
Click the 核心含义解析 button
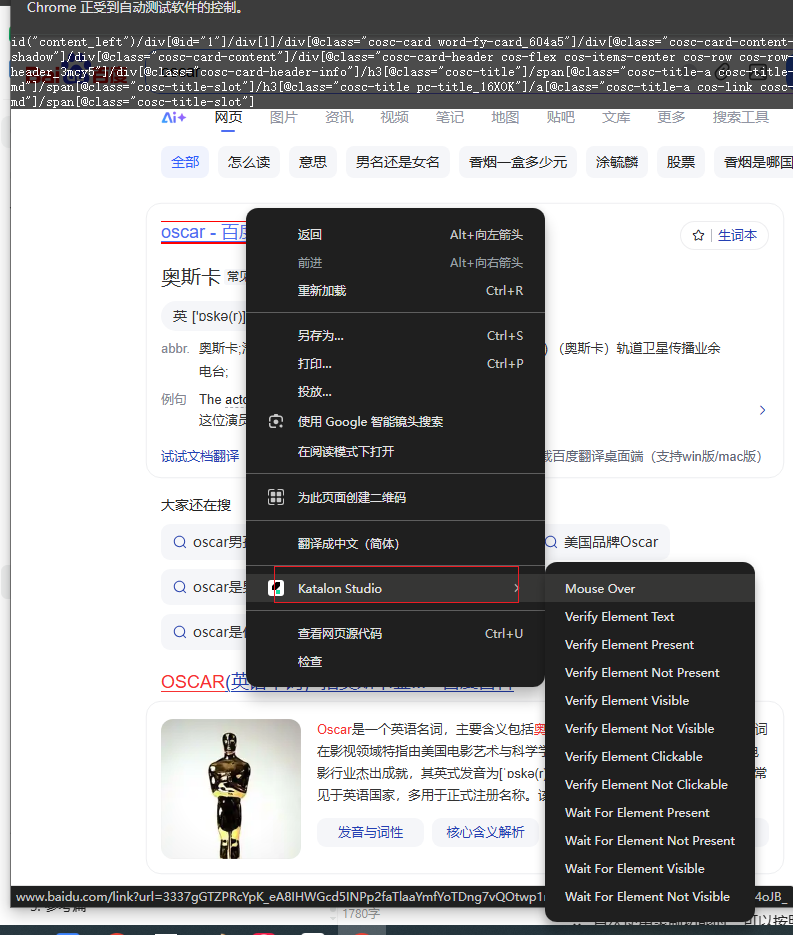(485, 832)
